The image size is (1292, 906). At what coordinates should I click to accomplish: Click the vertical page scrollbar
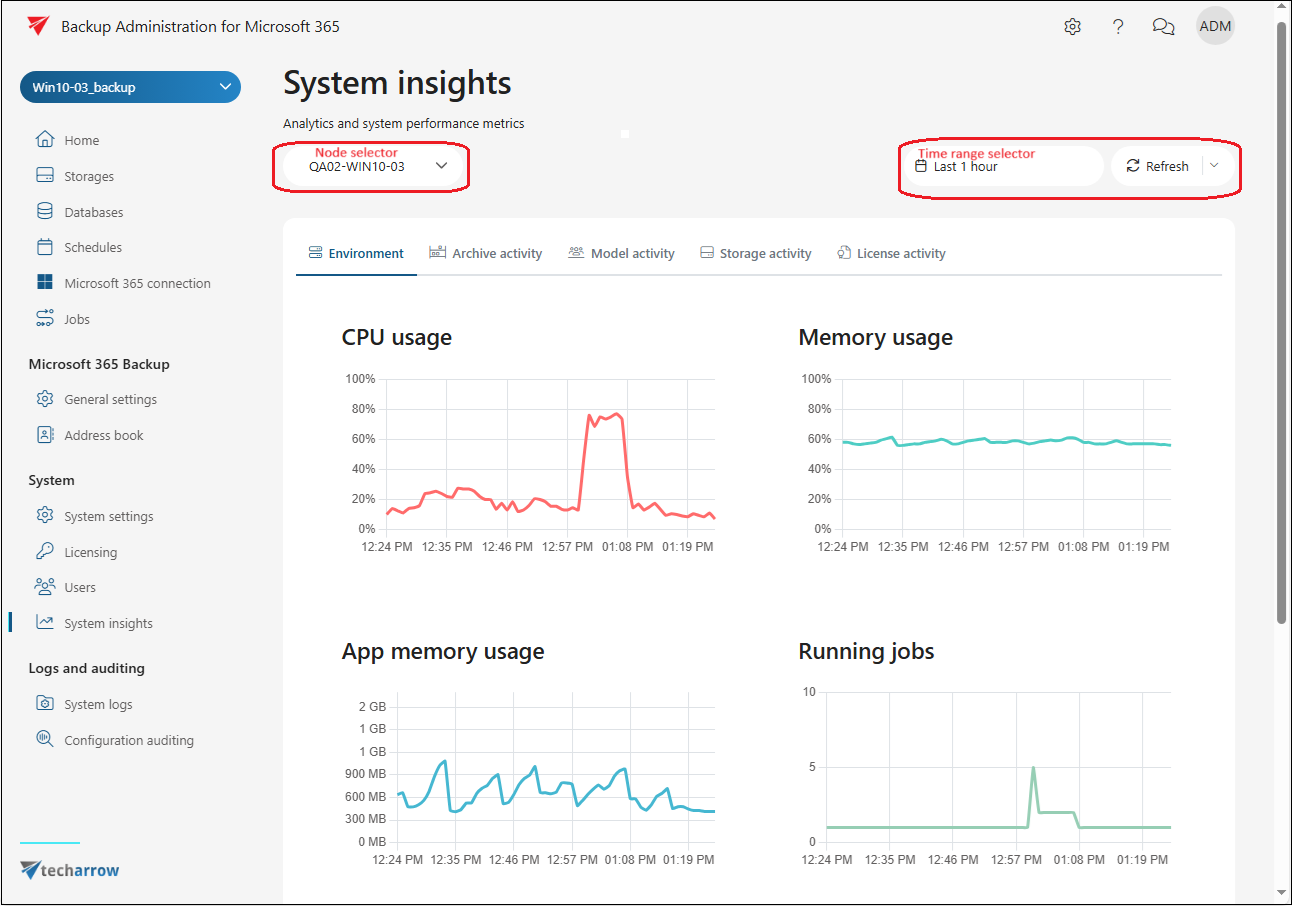coord(1281,320)
